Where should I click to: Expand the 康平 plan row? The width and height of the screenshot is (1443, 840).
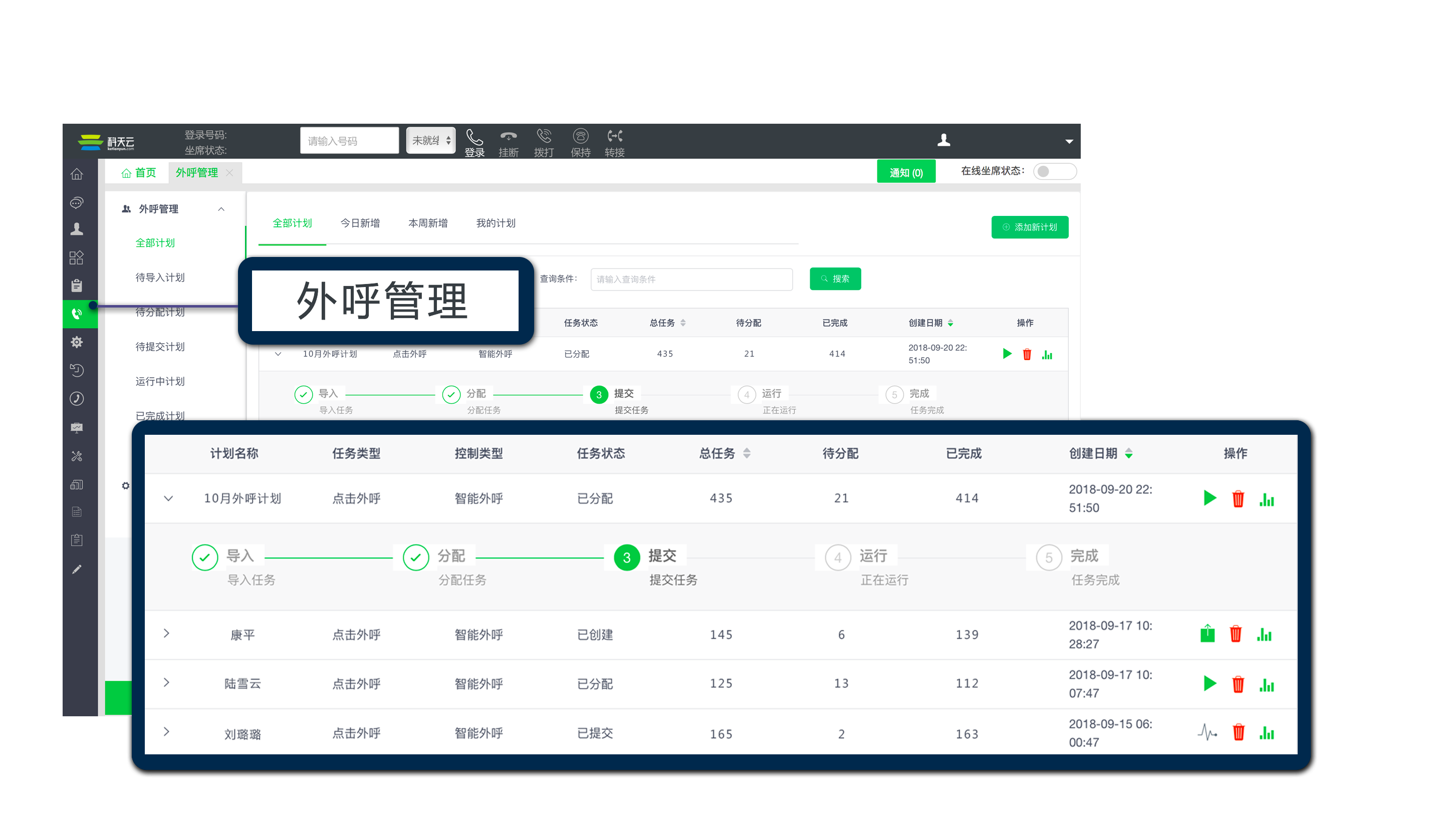[167, 633]
